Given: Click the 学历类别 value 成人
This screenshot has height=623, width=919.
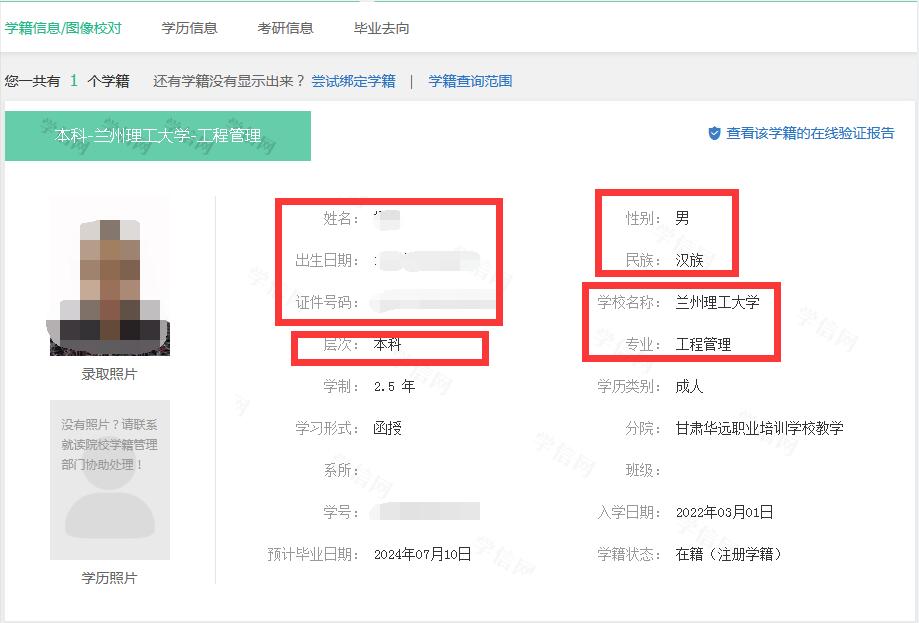Looking at the screenshot, I should pyautogui.click(x=689, y=386).
